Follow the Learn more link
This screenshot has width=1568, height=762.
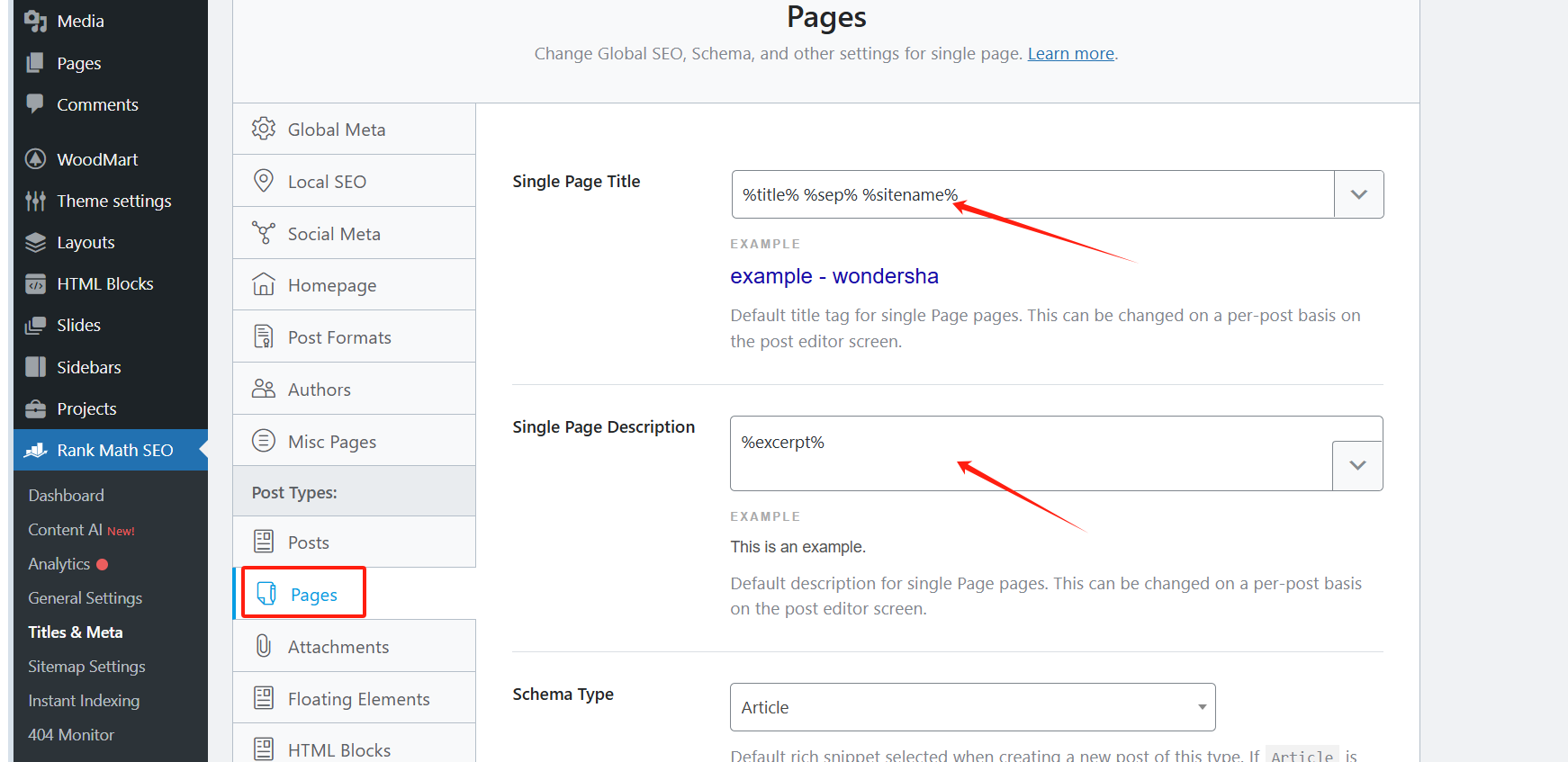click(x=1070, y=53)
